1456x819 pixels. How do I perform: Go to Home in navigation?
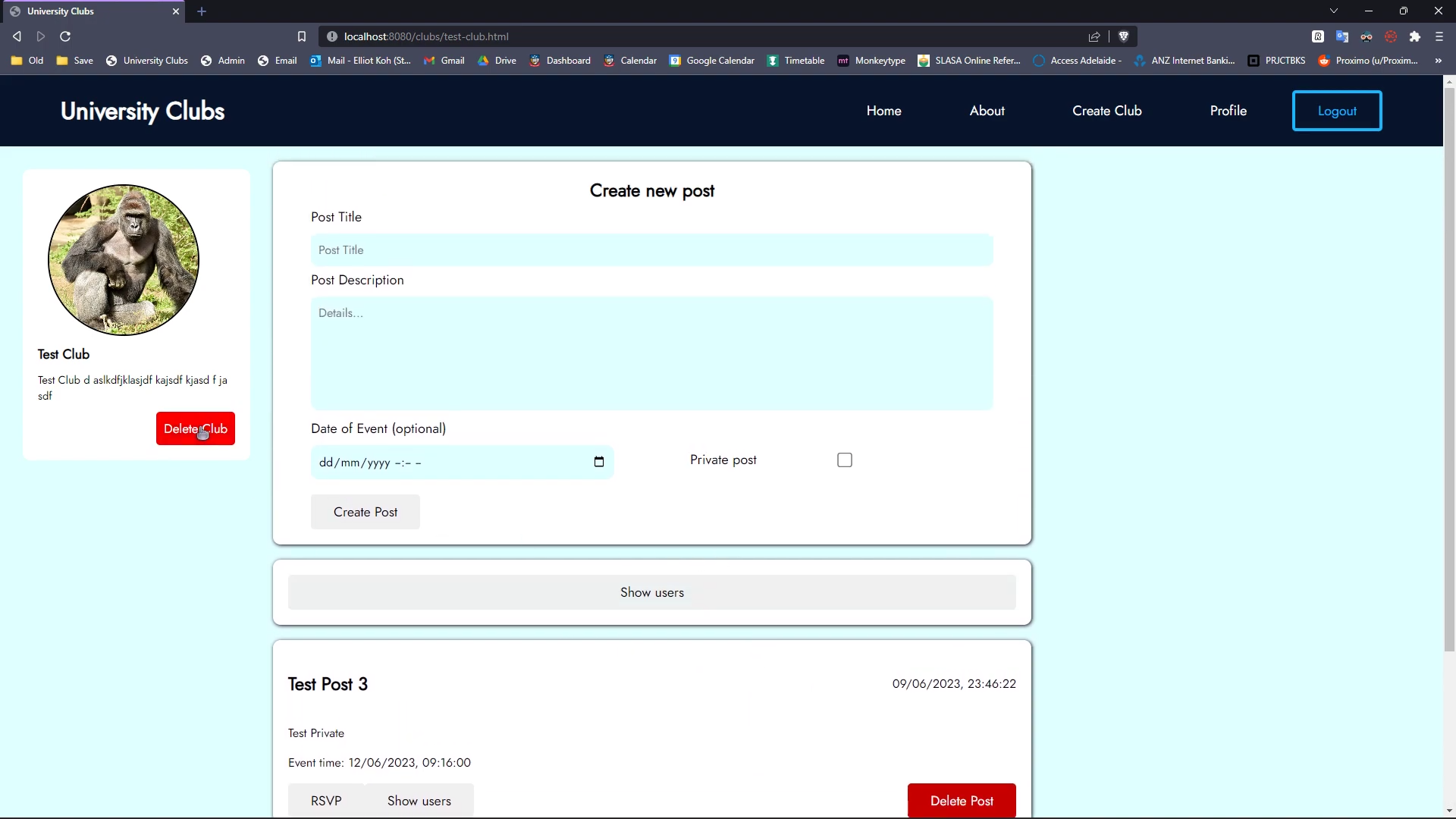click(x=883, y=111)
